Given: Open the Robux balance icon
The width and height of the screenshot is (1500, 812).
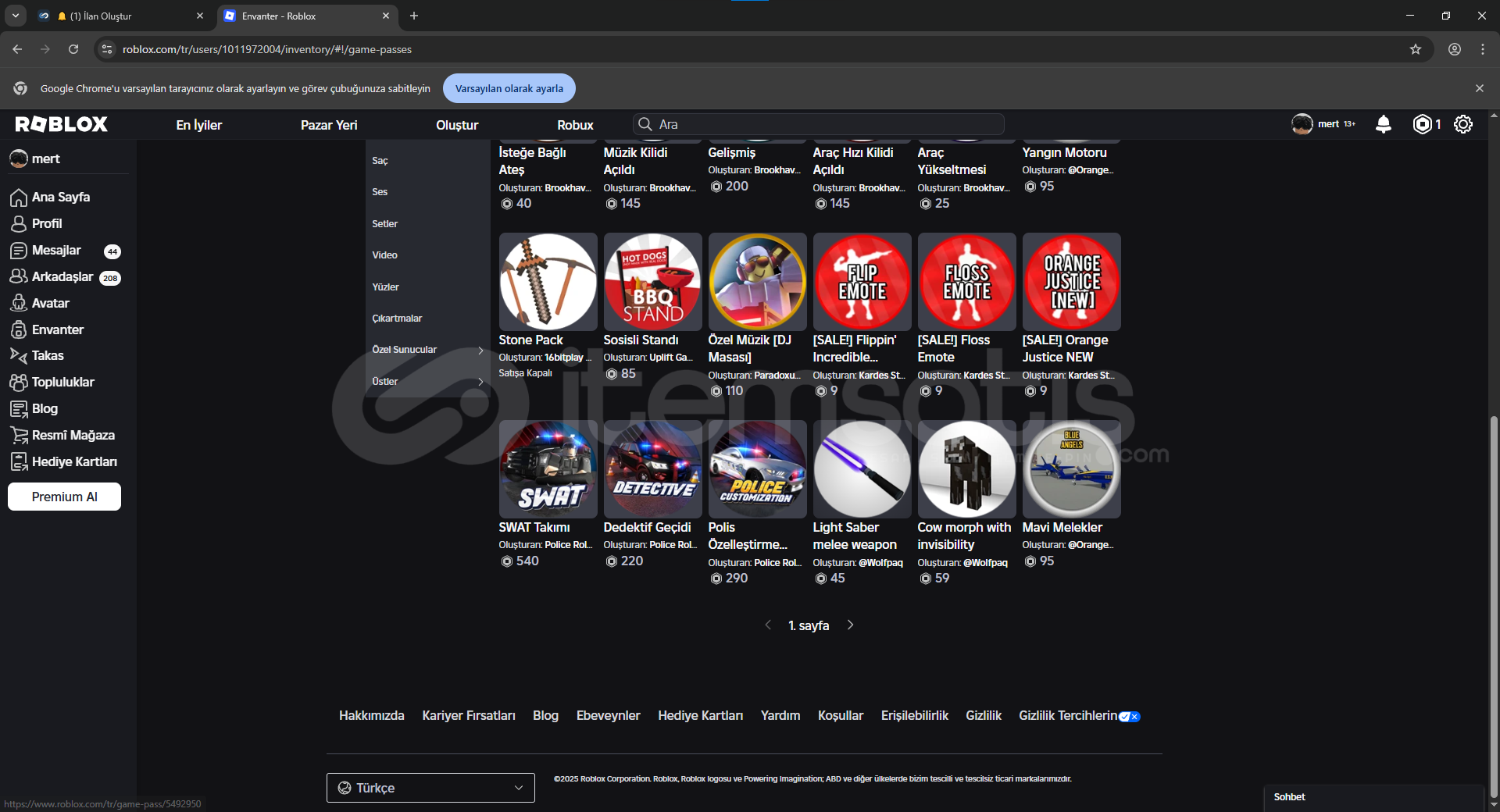Looking at the screenshot, I should click(x=1423, y=124).
